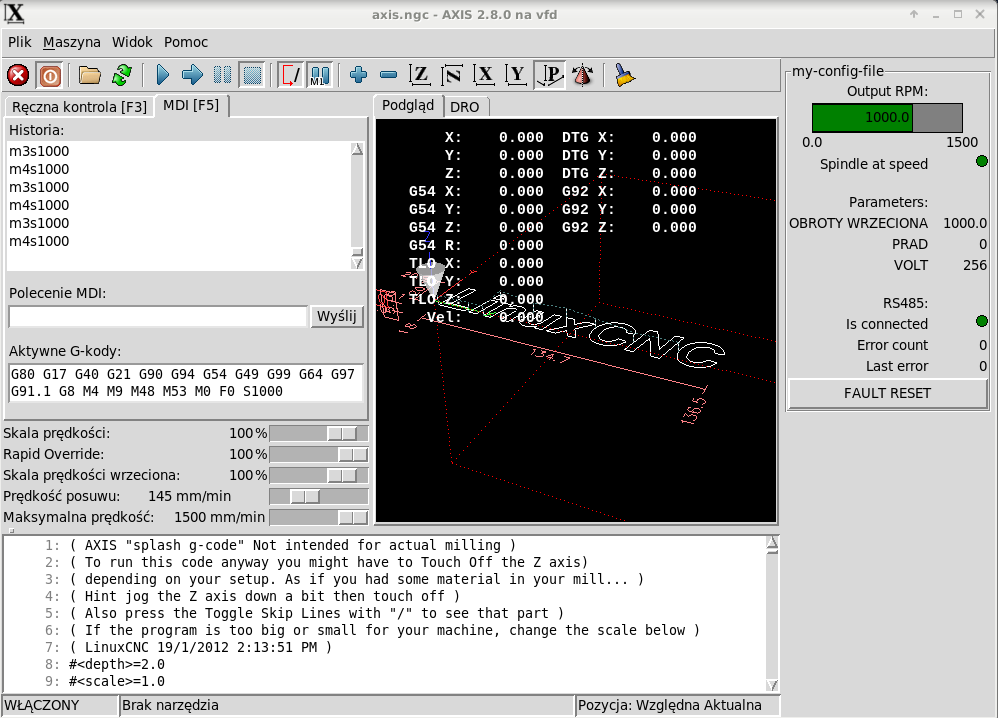Switch to the DRO tab

pos(465,107)
